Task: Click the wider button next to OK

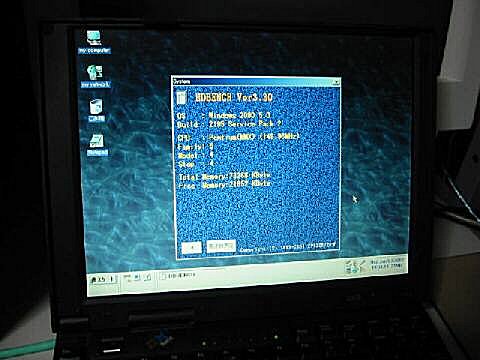Action: click(x=221, y=246)
